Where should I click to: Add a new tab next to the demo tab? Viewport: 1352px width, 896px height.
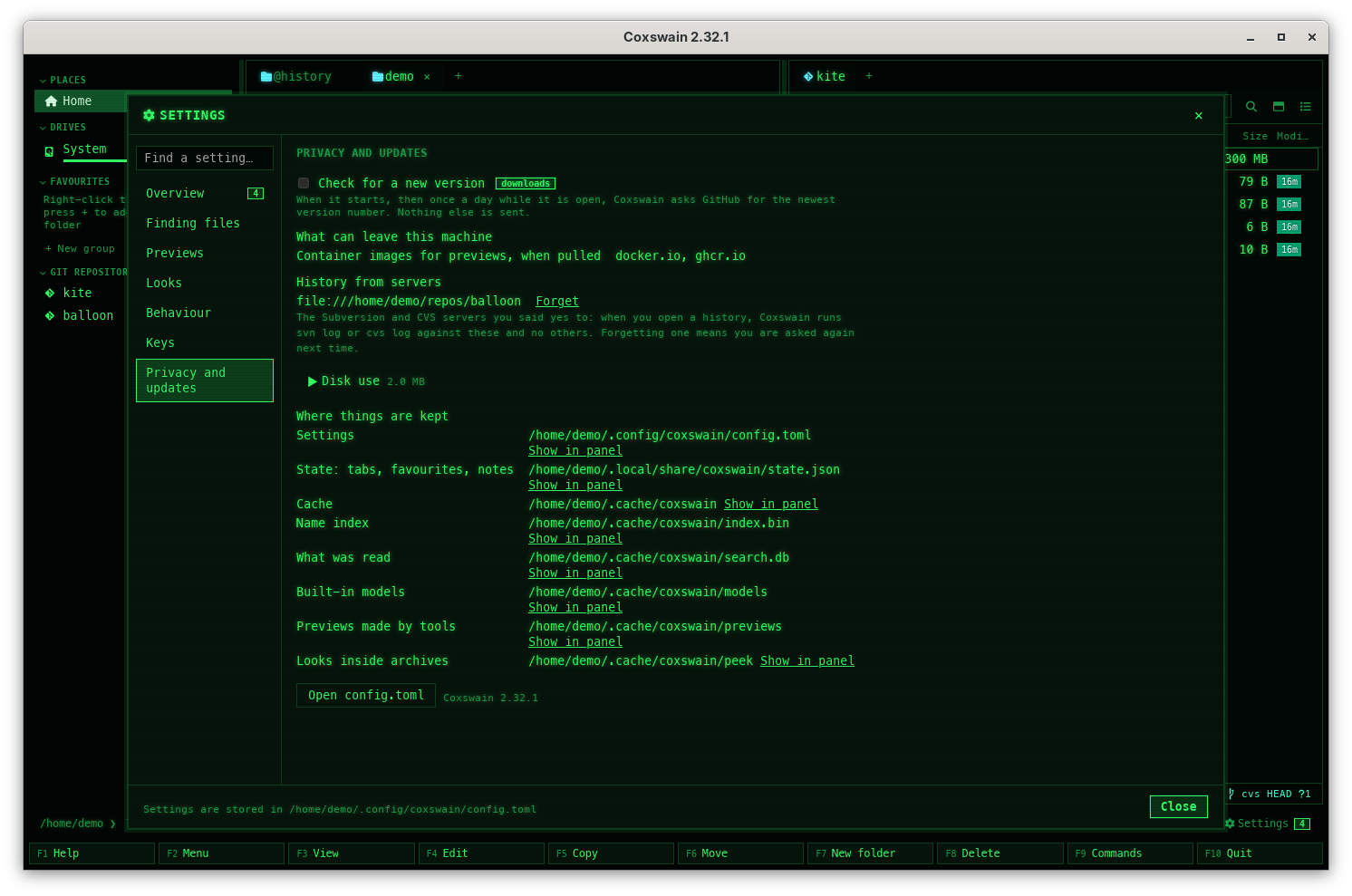click(459, 76)
